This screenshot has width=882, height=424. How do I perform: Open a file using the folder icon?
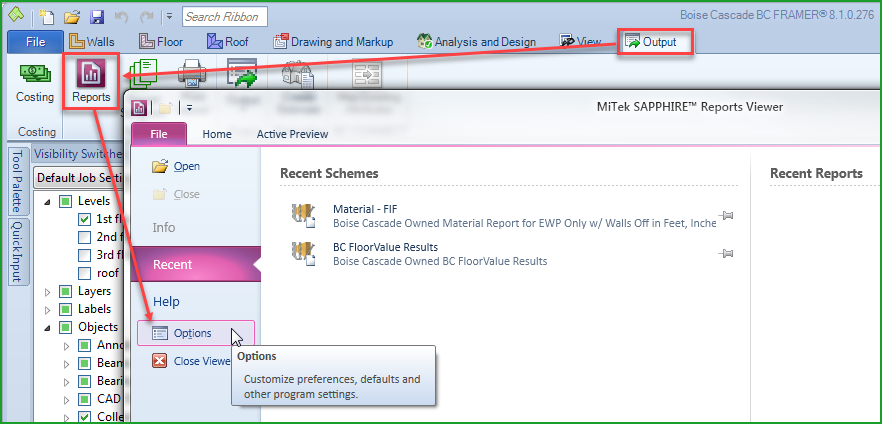point(71,17)
